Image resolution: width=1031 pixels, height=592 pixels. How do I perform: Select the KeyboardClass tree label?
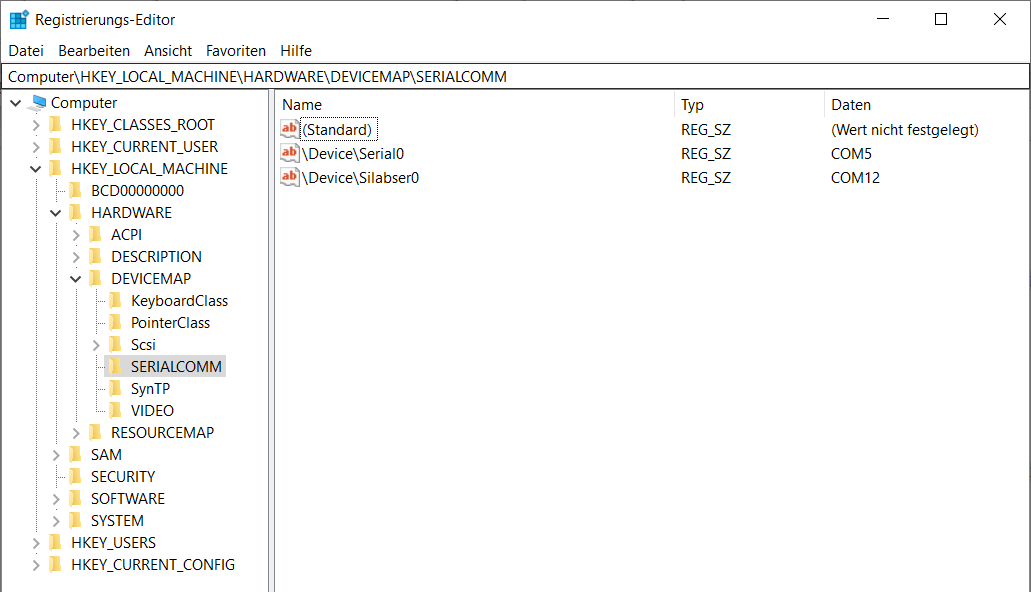(x=180, y=301)
